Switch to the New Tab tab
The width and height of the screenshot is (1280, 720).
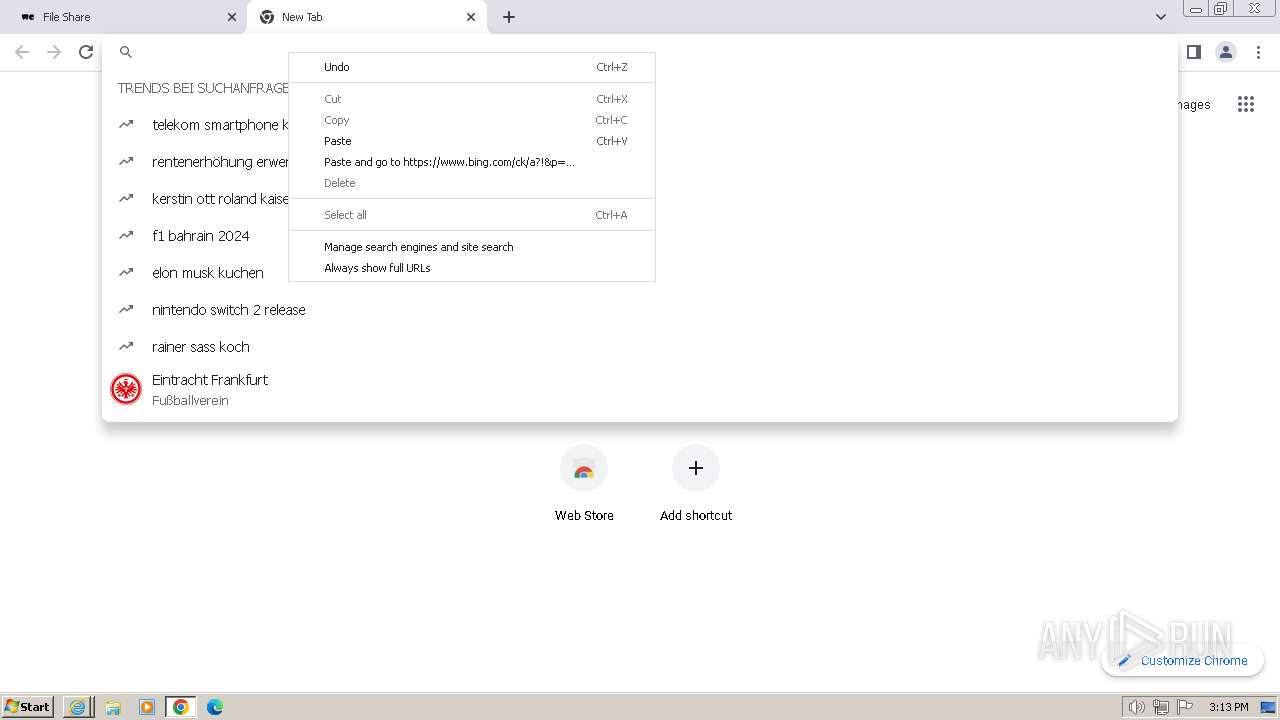pyautogui.click(x=367, y=17)
